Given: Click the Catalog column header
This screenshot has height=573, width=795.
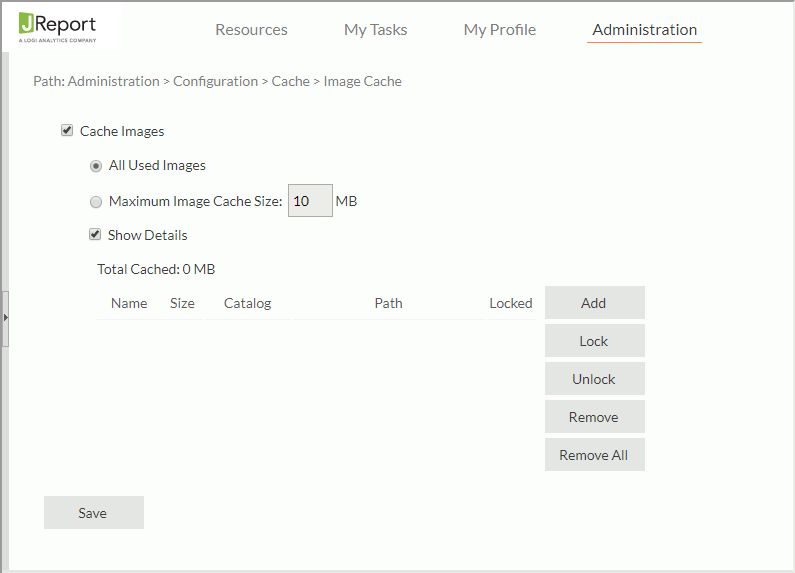Looking at the screenshot, I should click(x=247, y=303).
